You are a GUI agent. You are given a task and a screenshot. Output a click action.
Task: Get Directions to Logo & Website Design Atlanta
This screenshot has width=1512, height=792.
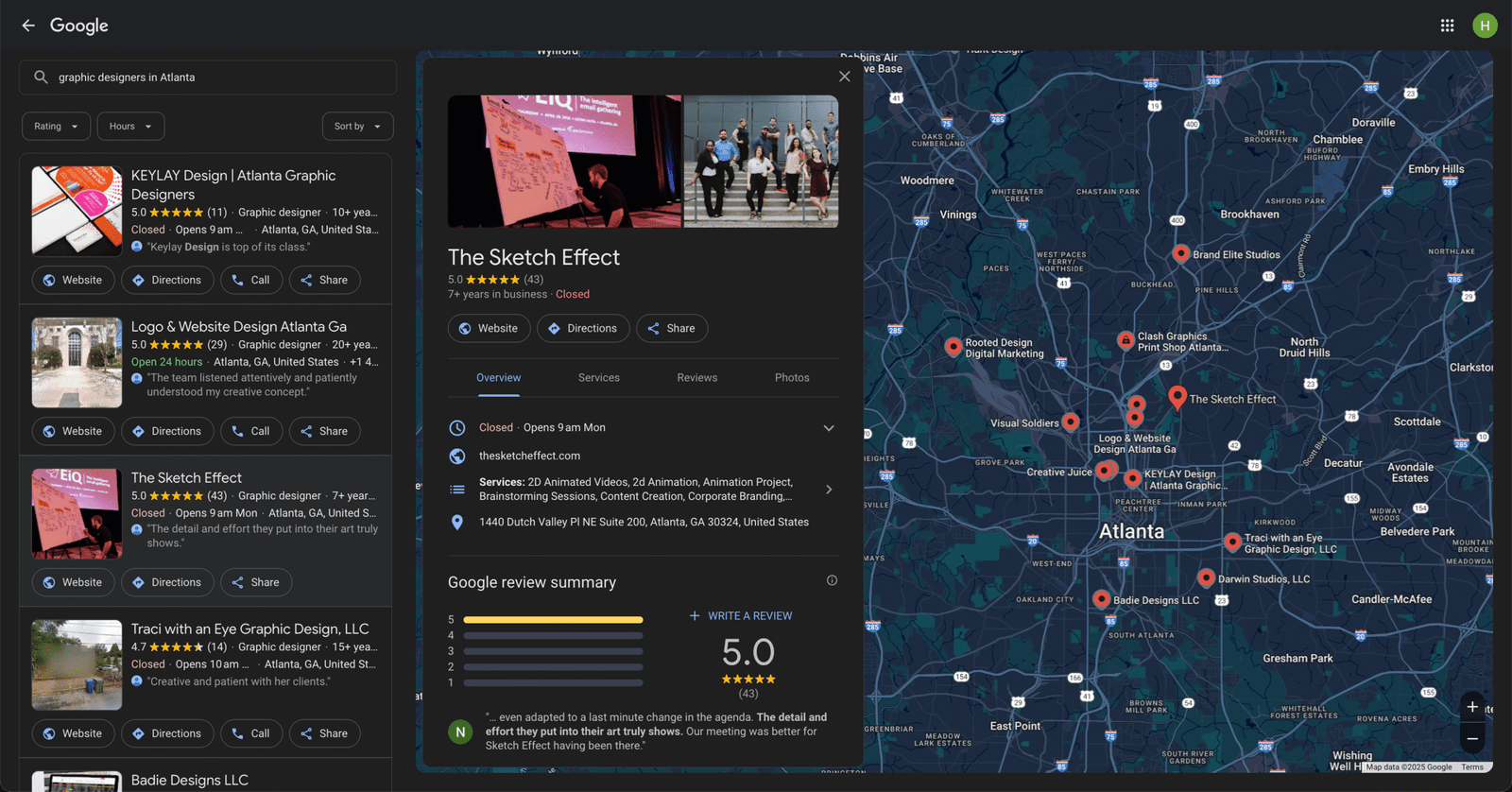tap(167, 431)
